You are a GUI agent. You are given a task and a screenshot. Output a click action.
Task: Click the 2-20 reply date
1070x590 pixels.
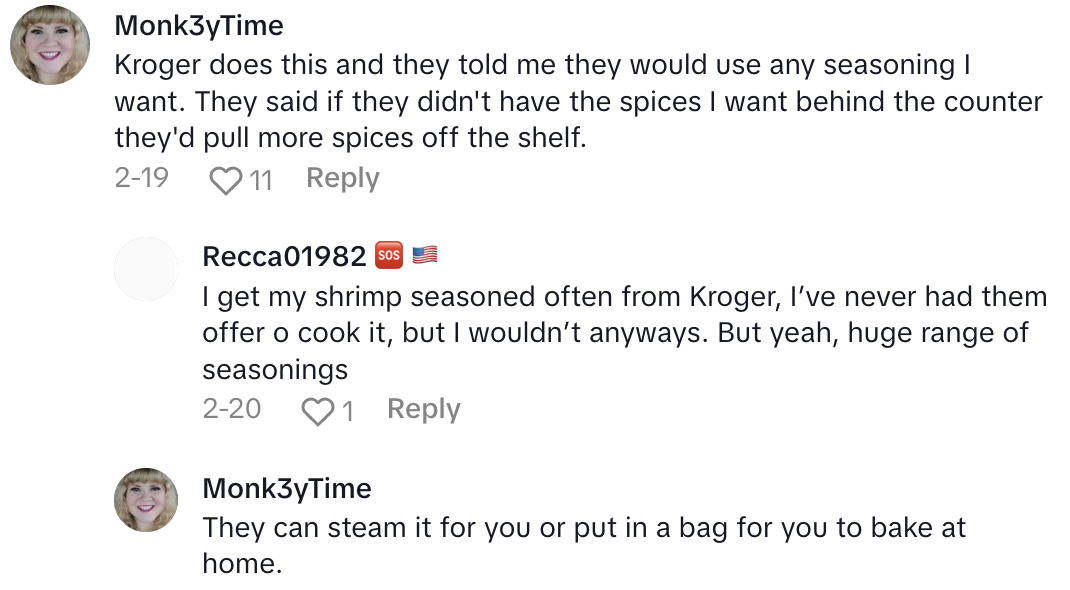pyautogui.click(x=231, y=409)
